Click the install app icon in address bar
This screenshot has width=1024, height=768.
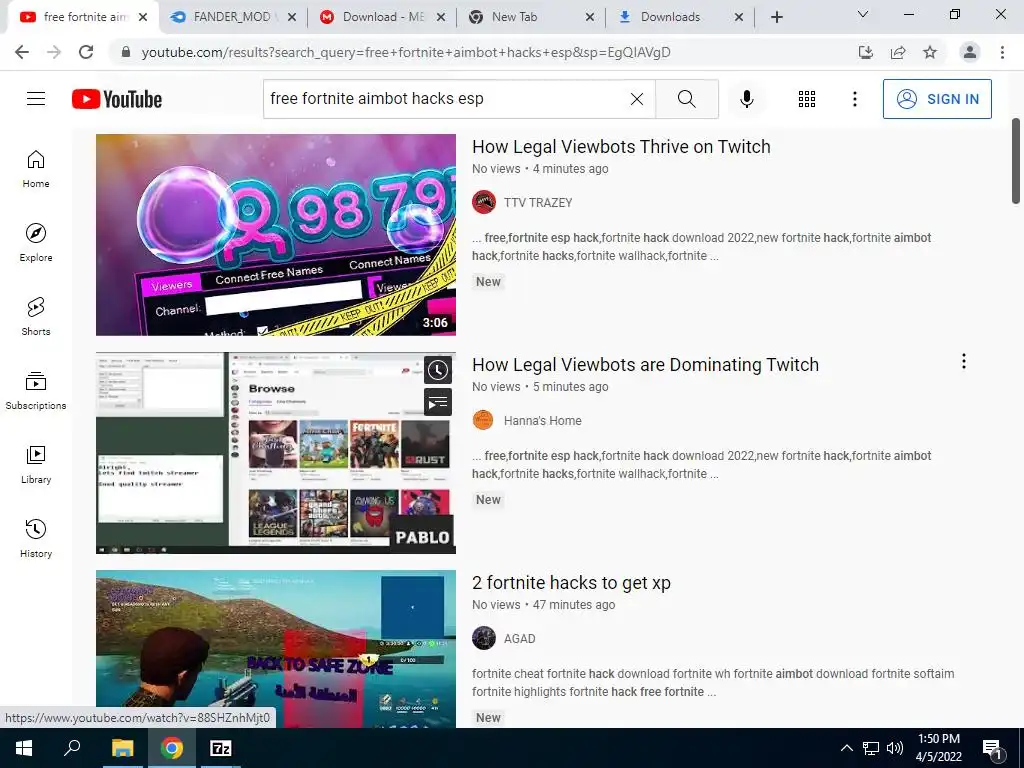(866, 52)
